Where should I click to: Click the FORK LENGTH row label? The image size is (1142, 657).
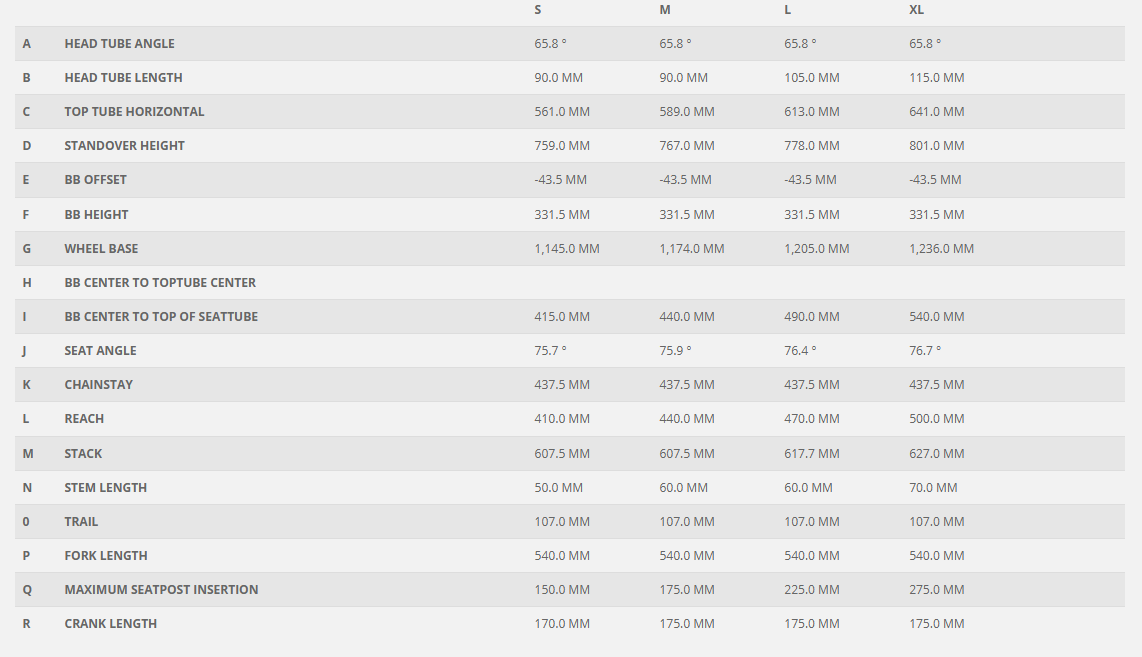pos(106,556)
